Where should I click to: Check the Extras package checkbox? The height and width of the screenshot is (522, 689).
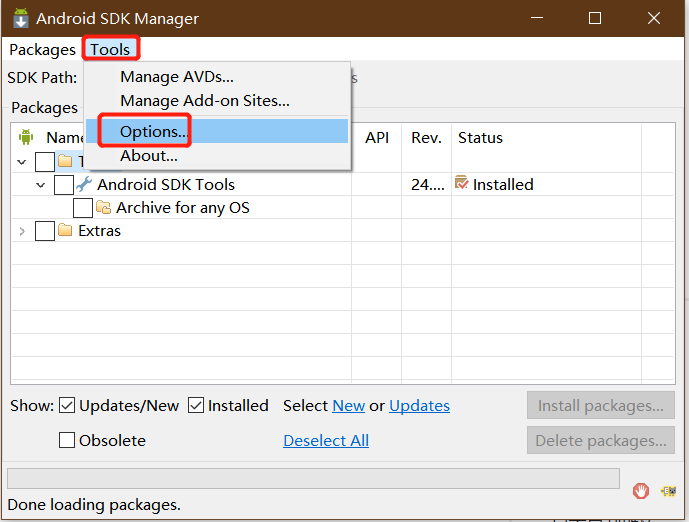(45, 231)
